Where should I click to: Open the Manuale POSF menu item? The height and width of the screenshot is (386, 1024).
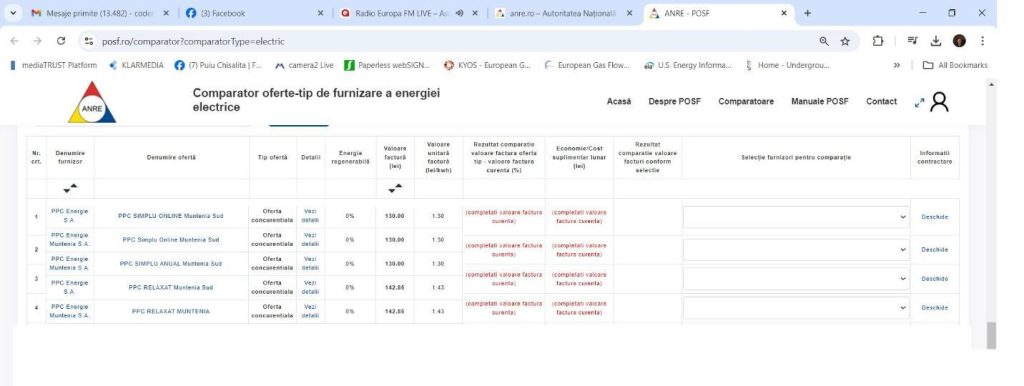coord(820,102)
